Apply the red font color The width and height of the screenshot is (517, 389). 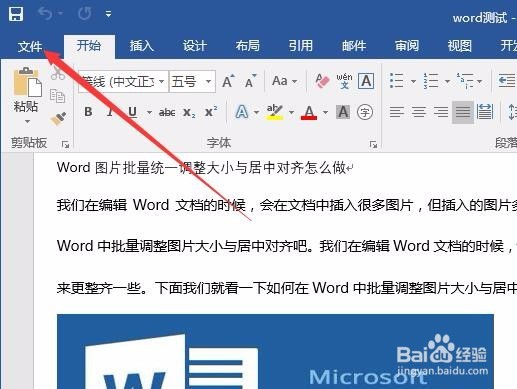pyautogui.click(x=309, y=112)
